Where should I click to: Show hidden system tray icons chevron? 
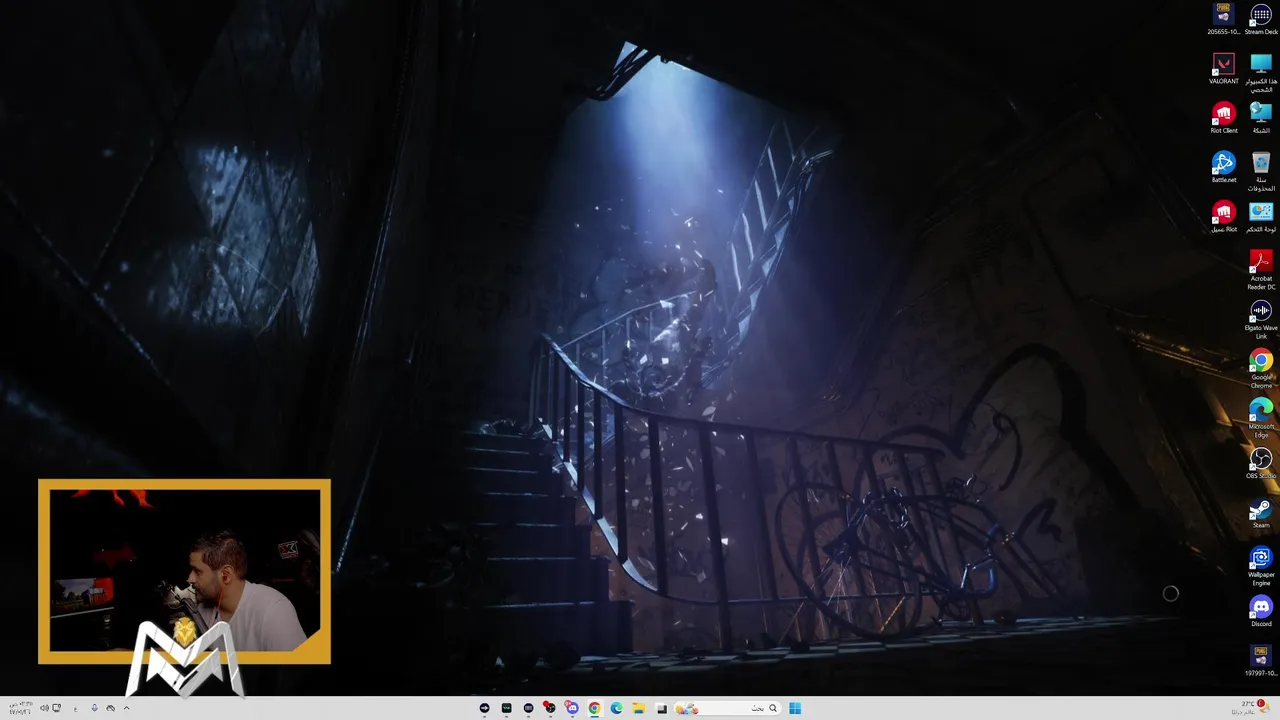click(126, 708)
